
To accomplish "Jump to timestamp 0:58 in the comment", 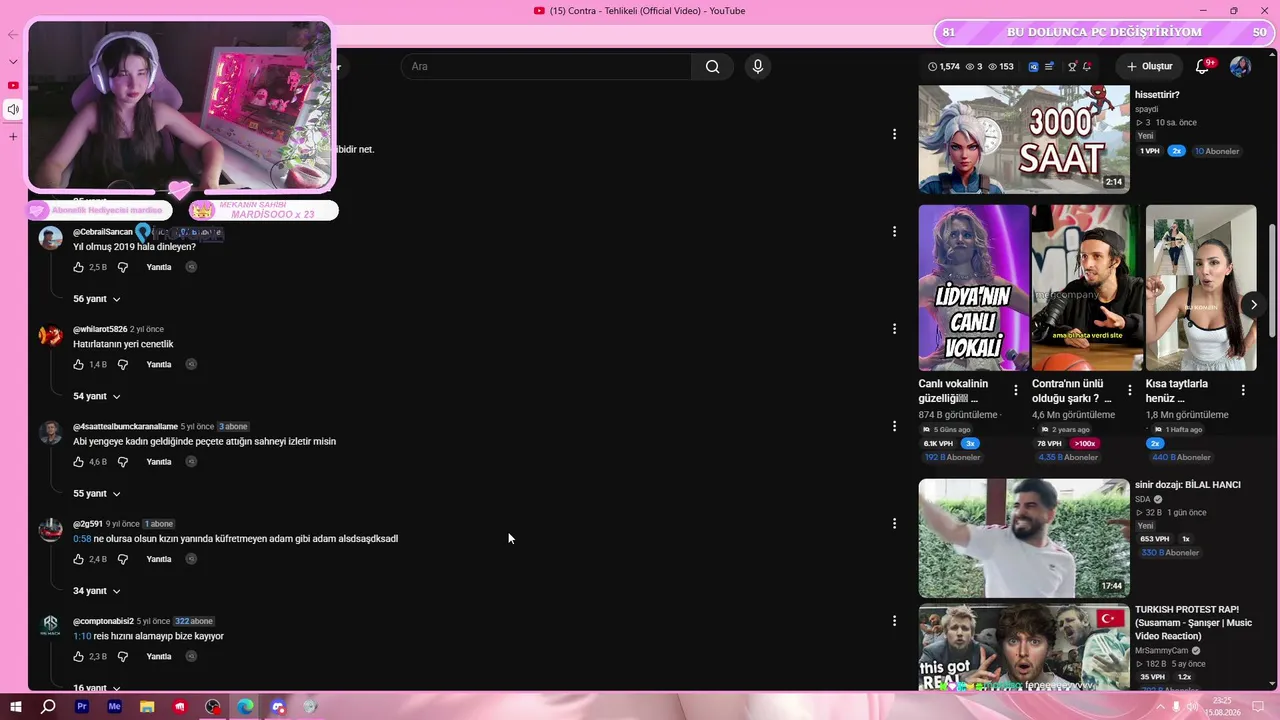I will (x=82, y=539).
